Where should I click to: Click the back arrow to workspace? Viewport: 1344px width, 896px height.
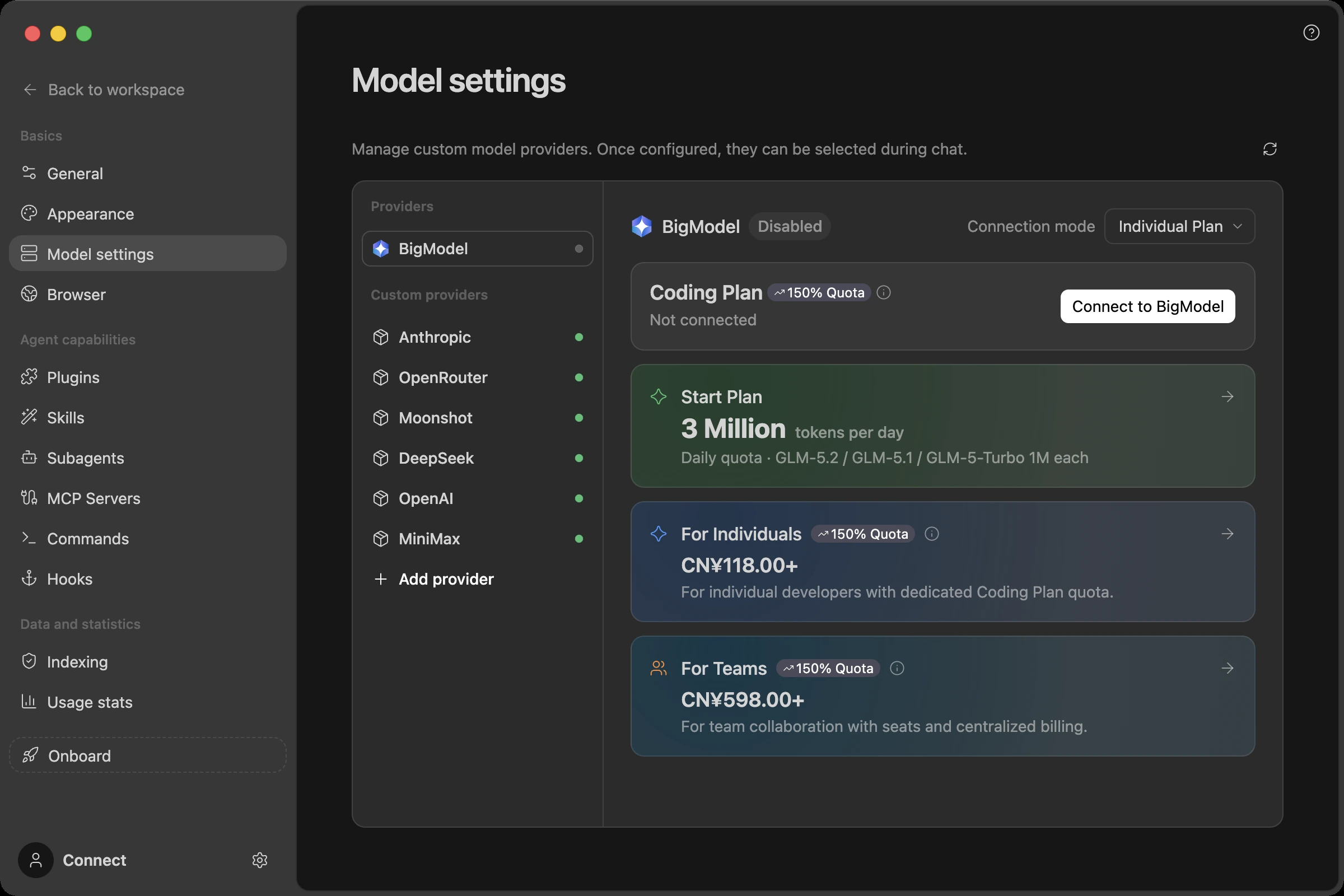point(30,90)
